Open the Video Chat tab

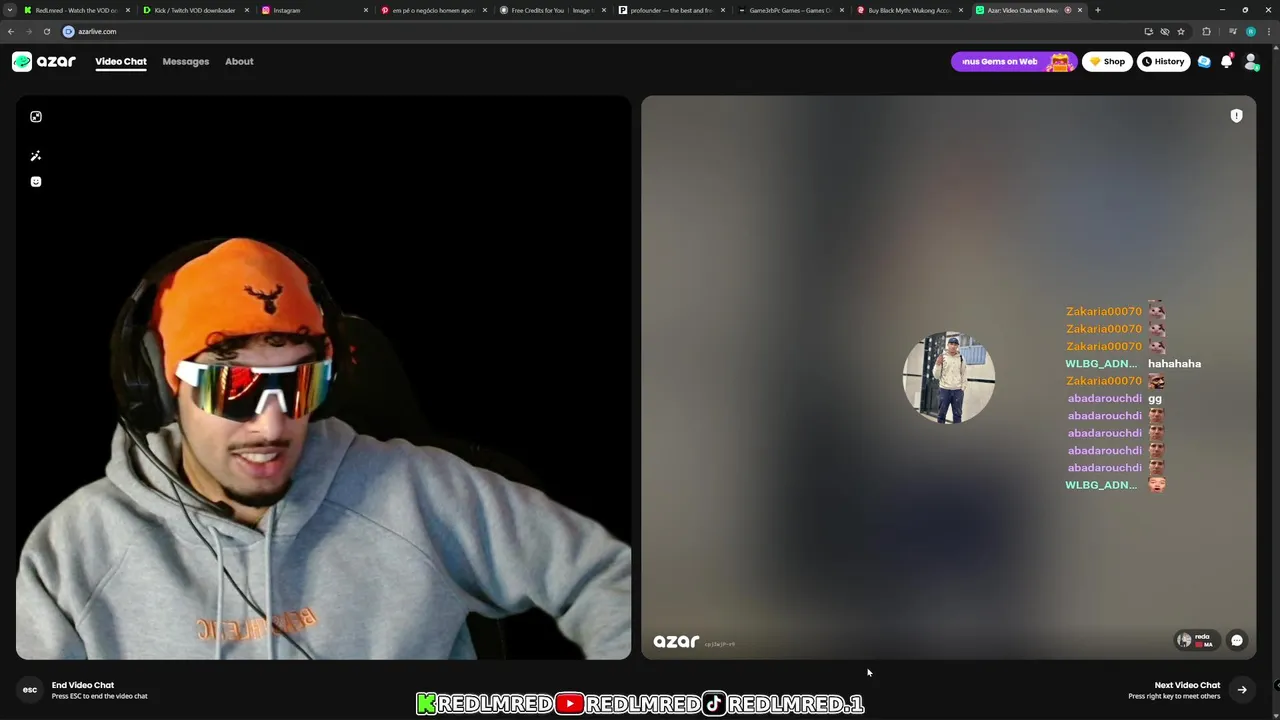(121, 62)
